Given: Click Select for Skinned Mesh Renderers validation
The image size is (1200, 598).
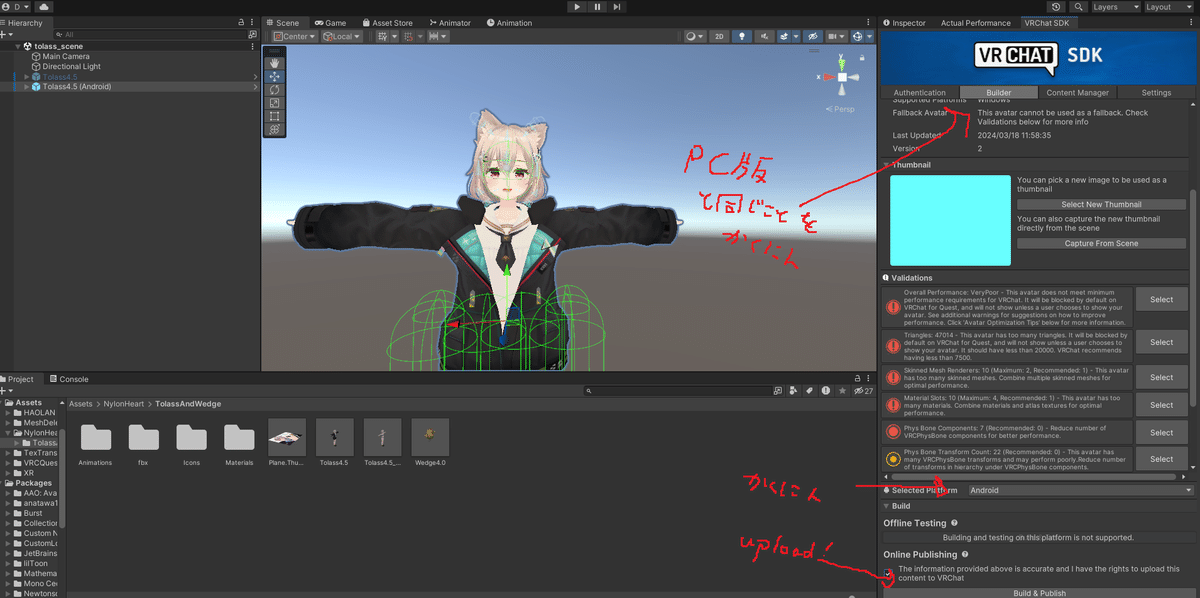Looking at the screenshot, I should point(1161,377).
